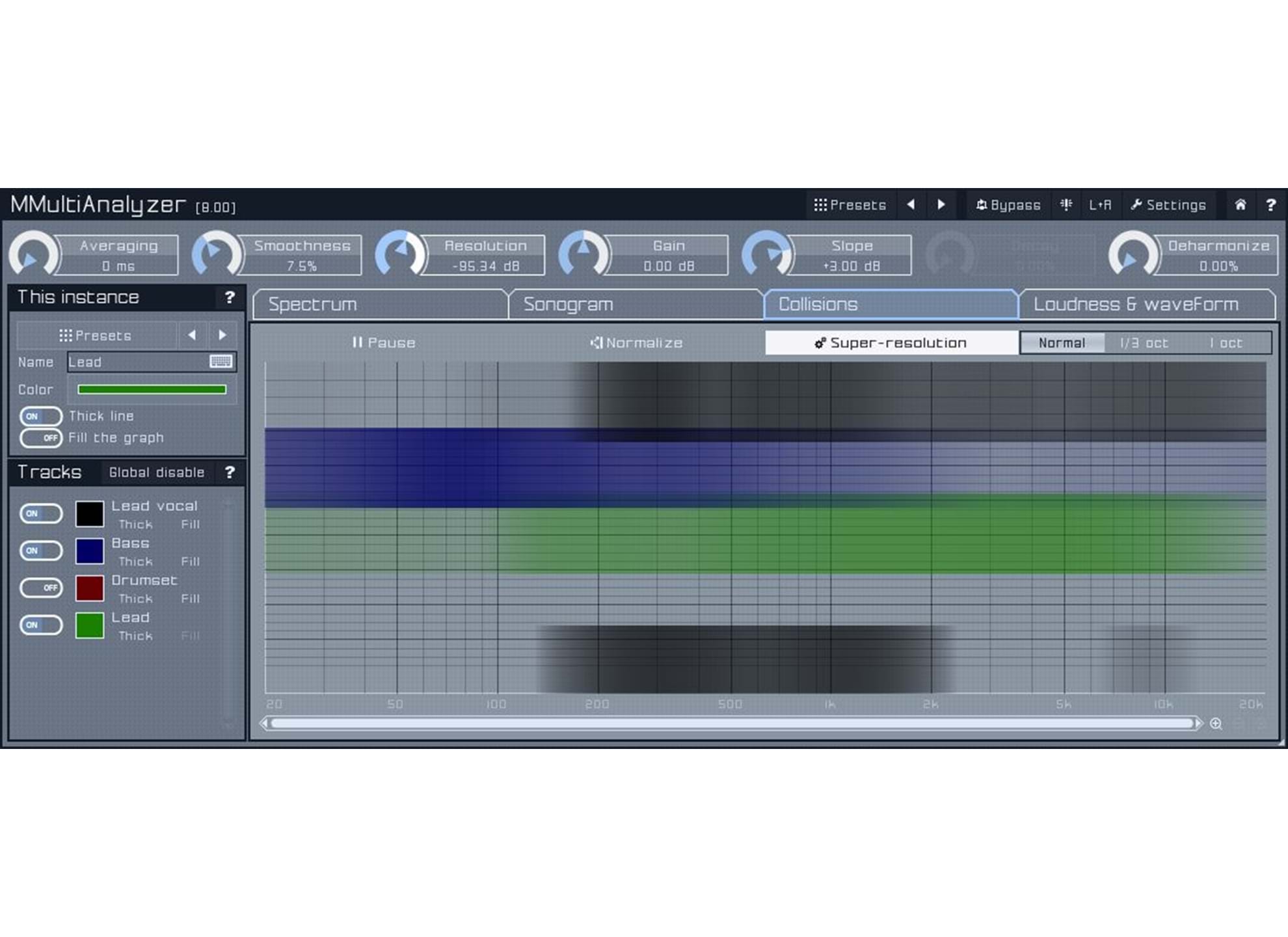Click the green Lead track color swatch
Viewport: 1288px width, 937px height.
(90, 625)
